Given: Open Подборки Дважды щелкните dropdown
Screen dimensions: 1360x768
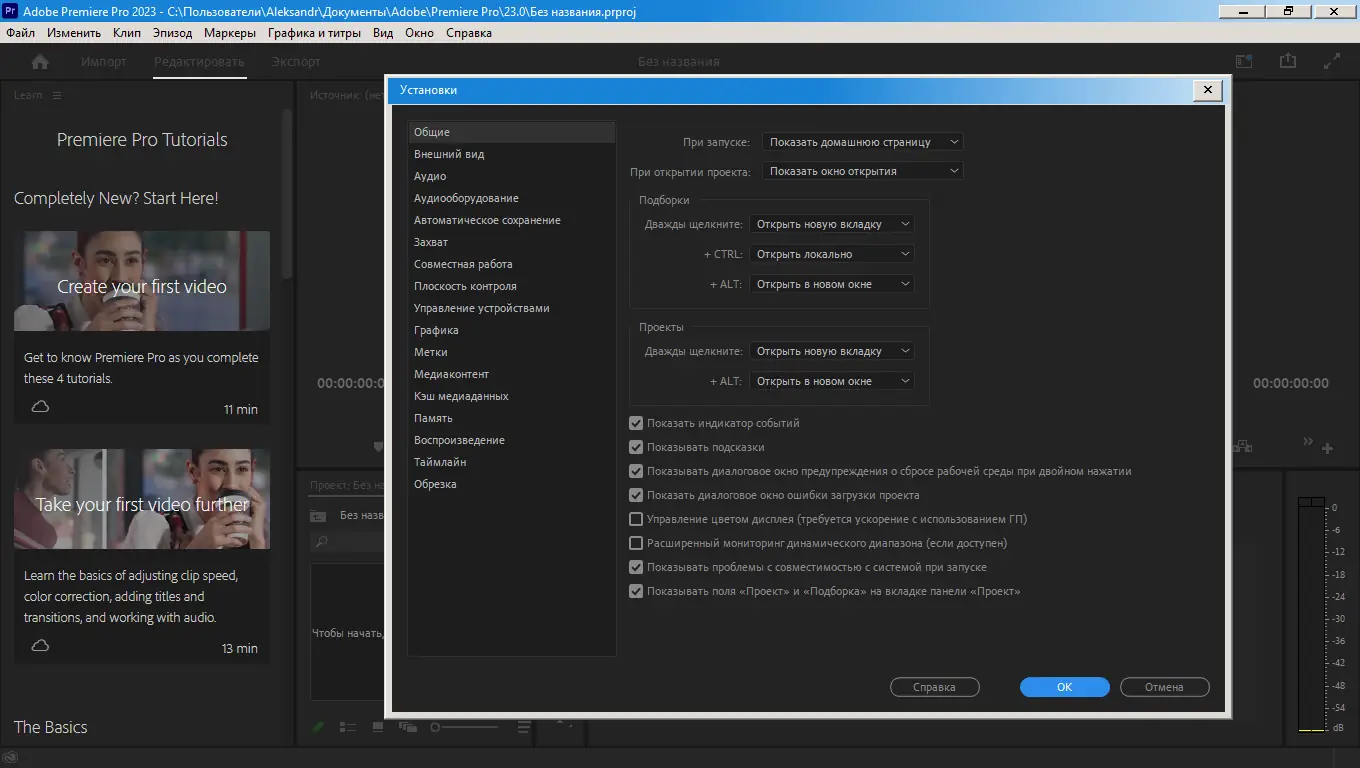Looking at the screenshot, I should tap(832, 224).
